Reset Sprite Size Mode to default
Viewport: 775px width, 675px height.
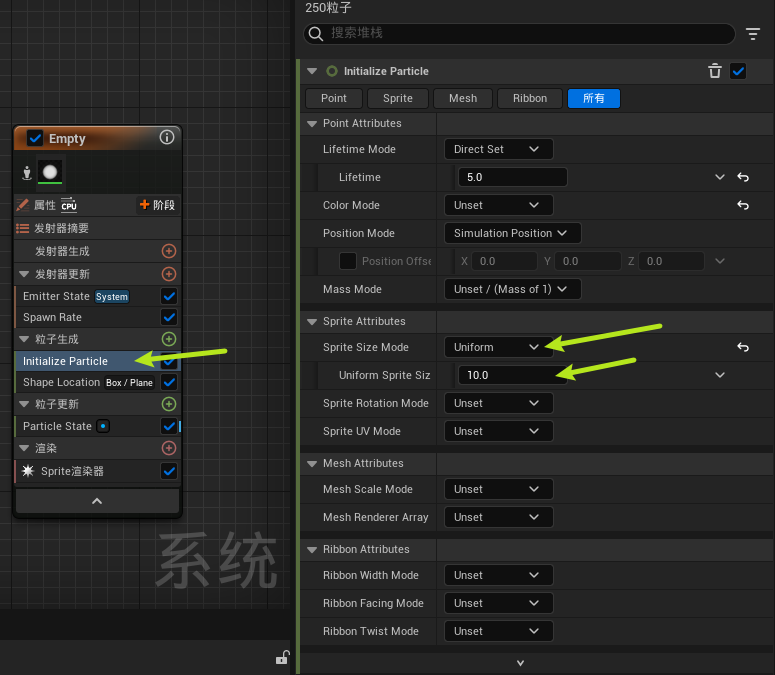click(743, 347)
